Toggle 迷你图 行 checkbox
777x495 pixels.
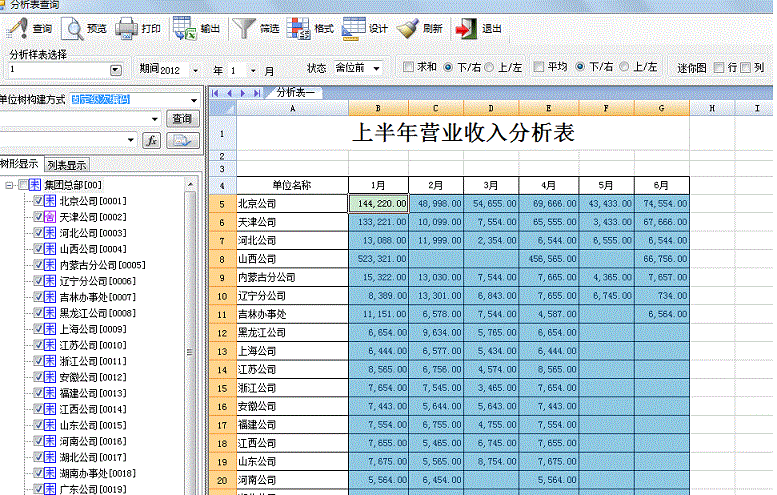coord(719,67)
